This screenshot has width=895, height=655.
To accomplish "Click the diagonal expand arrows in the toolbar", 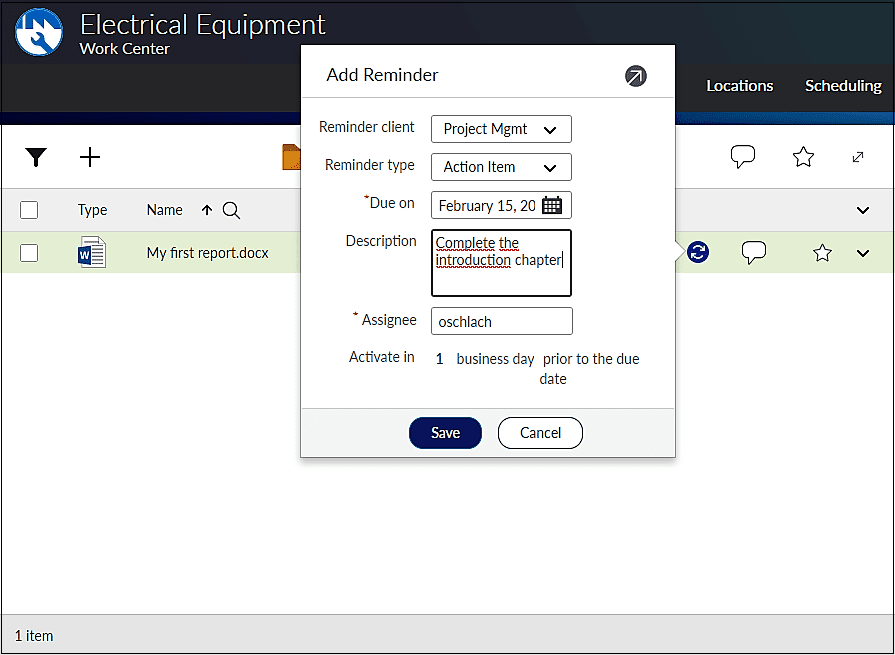I will [x=858, y=157].
